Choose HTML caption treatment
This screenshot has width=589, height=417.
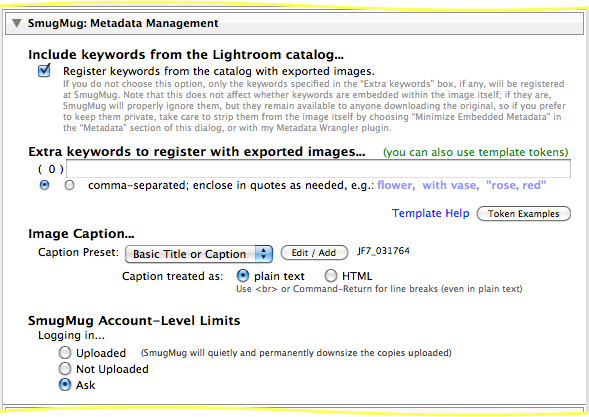pyautogui.click(x=330, y=276)
